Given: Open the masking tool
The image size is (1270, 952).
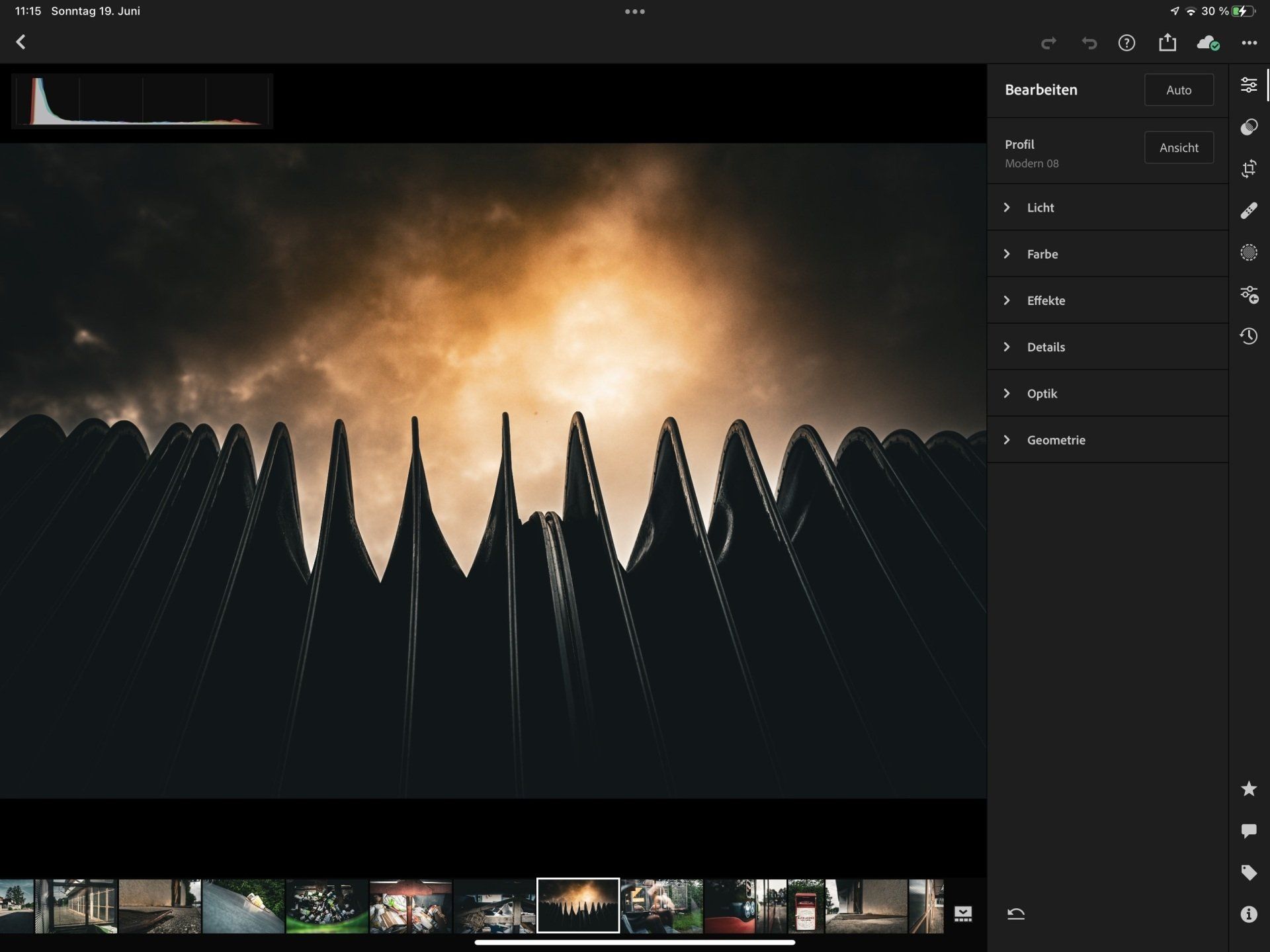Looking at the screenshot, I should coord(1248,253).
